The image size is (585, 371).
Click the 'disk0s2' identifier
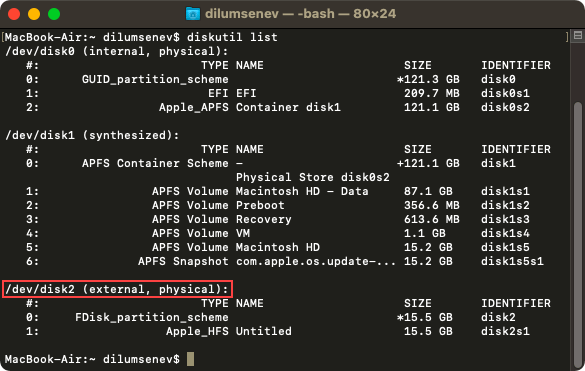[x=505, y=107]
